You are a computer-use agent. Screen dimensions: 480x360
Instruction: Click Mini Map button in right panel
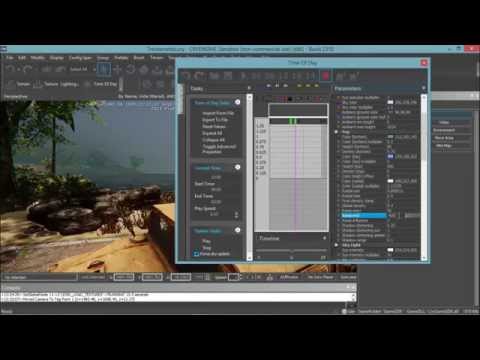[x=444, y=146]
